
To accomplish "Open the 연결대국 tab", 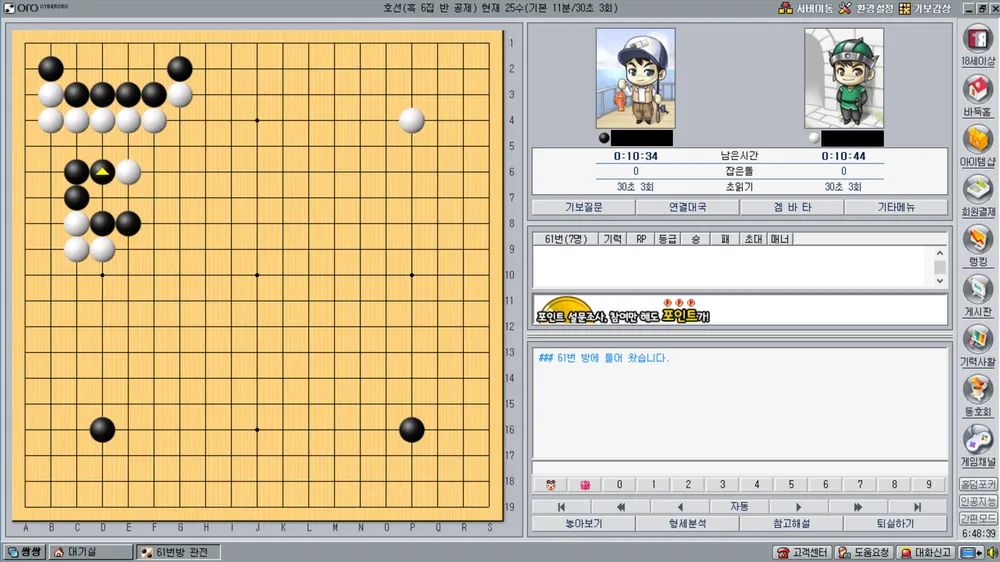I will [x=688, y=207].
